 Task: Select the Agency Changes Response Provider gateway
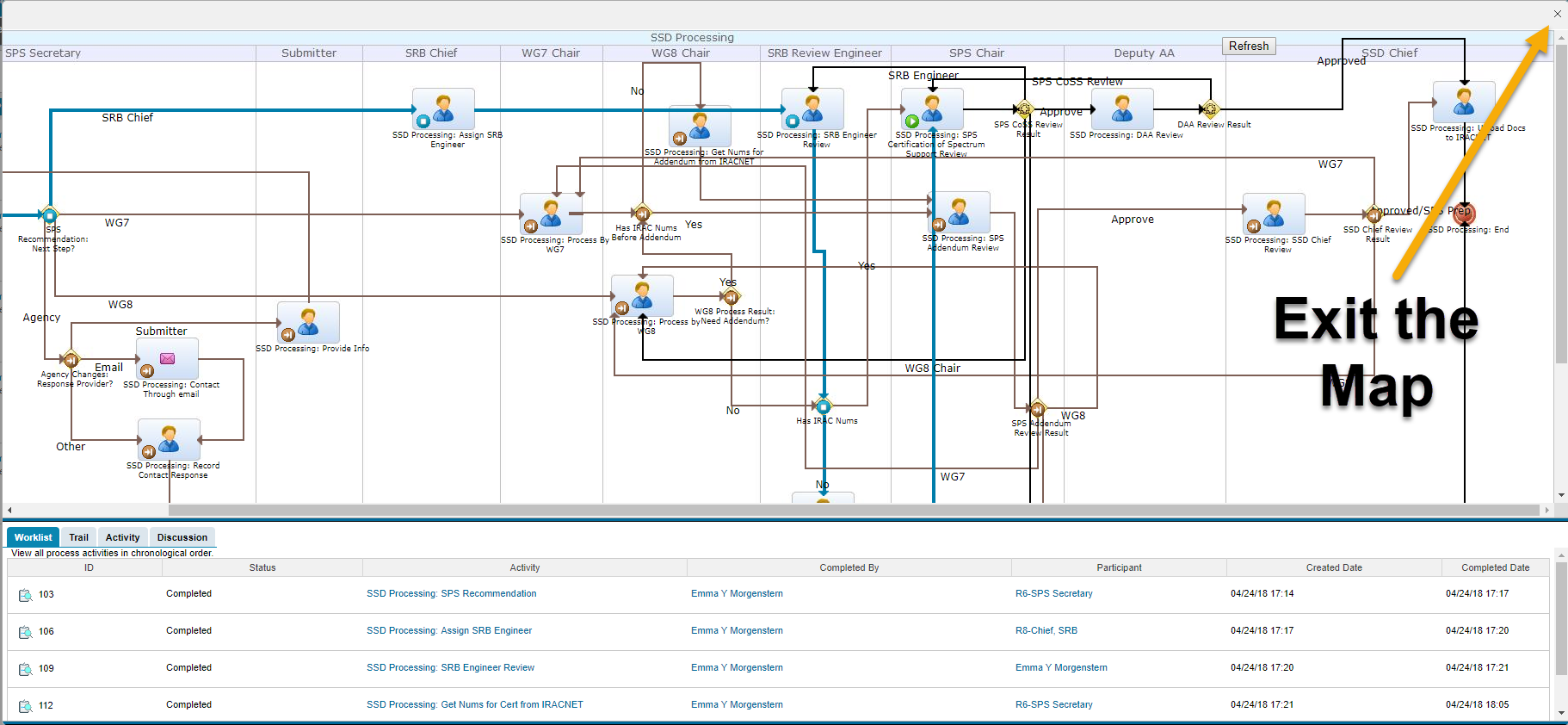point(71,359)
